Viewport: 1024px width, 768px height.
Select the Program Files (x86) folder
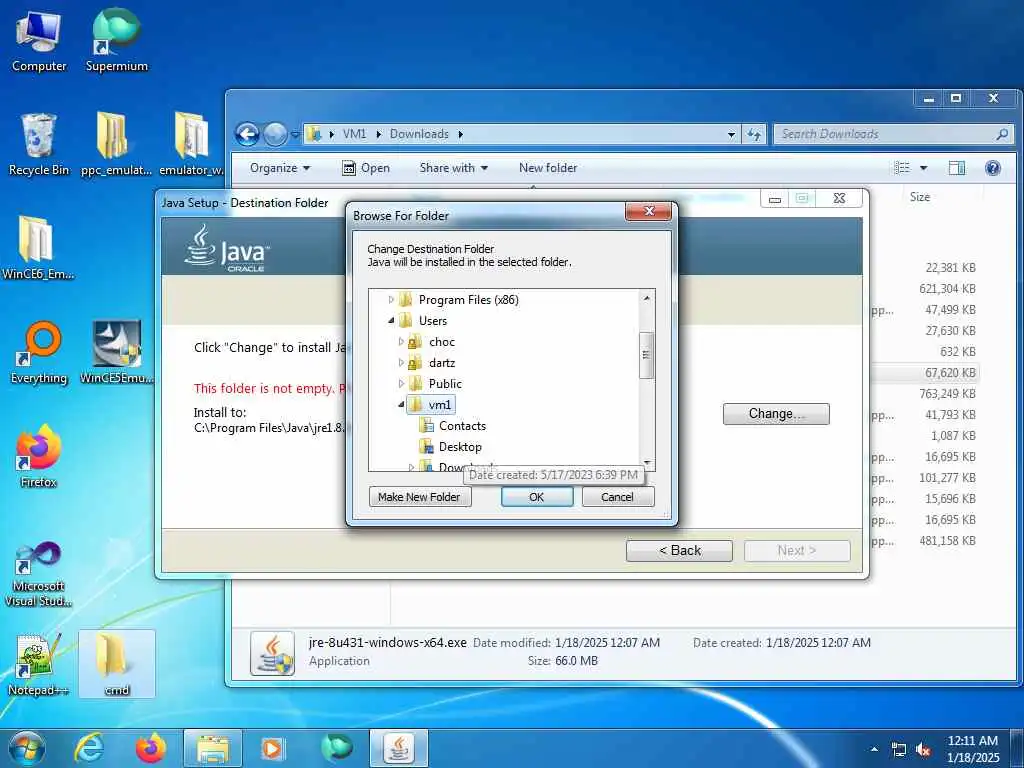click(468, 300)
